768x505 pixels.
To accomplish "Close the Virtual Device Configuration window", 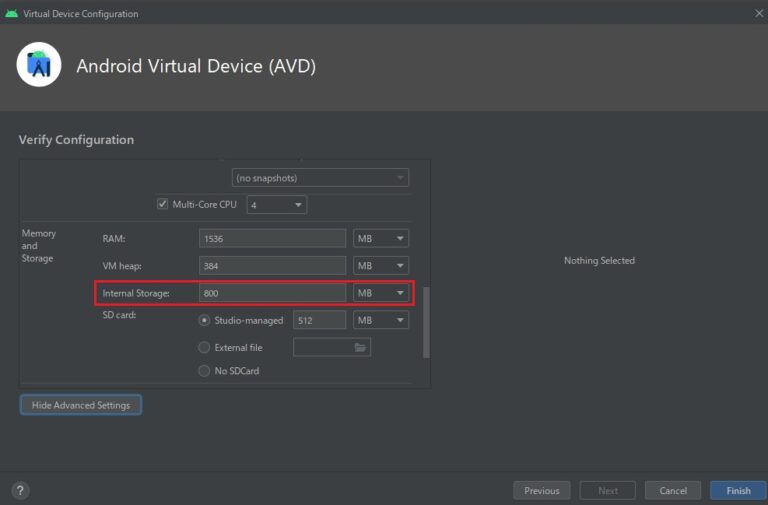I will point(759,13).
